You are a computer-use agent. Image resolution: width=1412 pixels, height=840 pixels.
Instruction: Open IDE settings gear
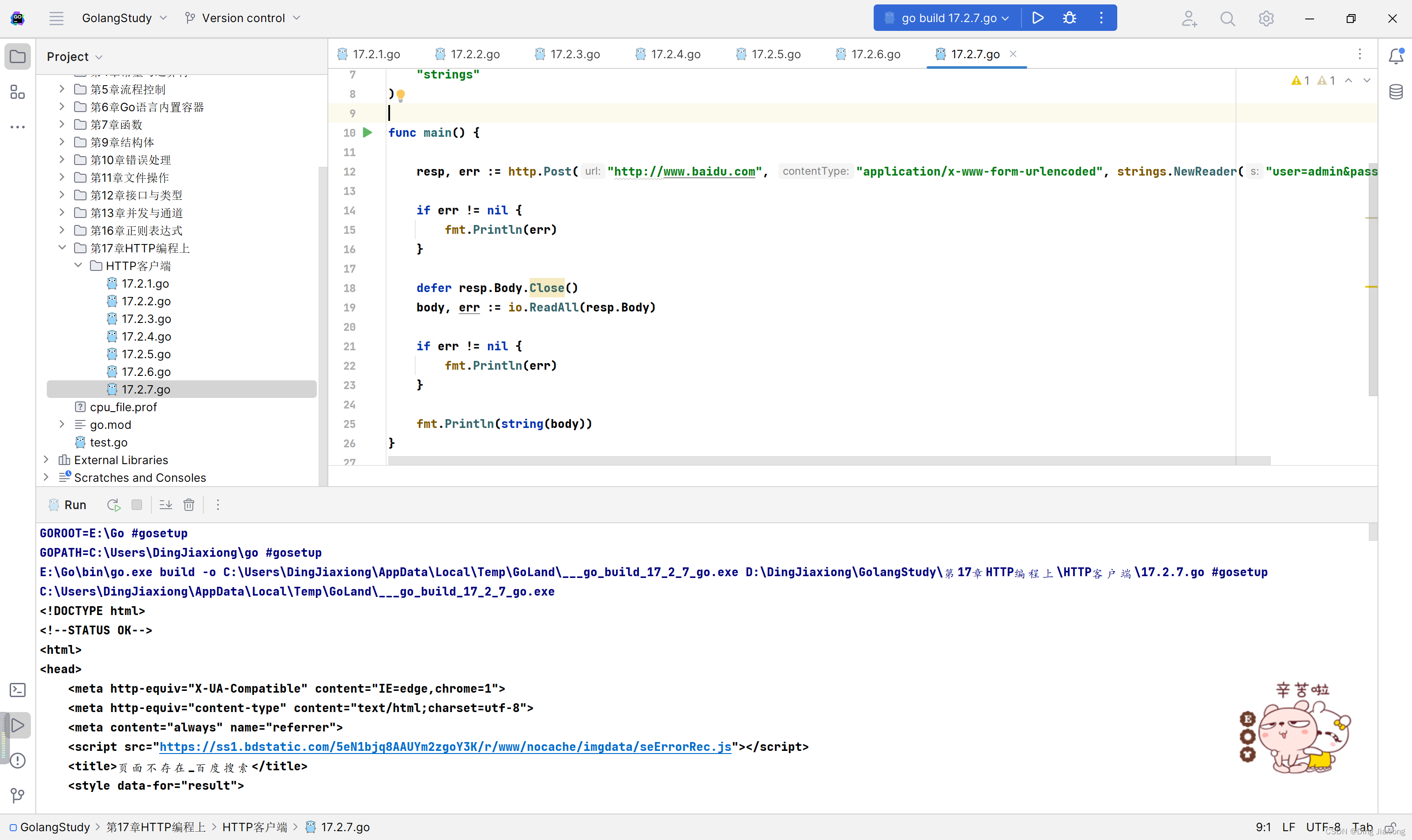1266,19
